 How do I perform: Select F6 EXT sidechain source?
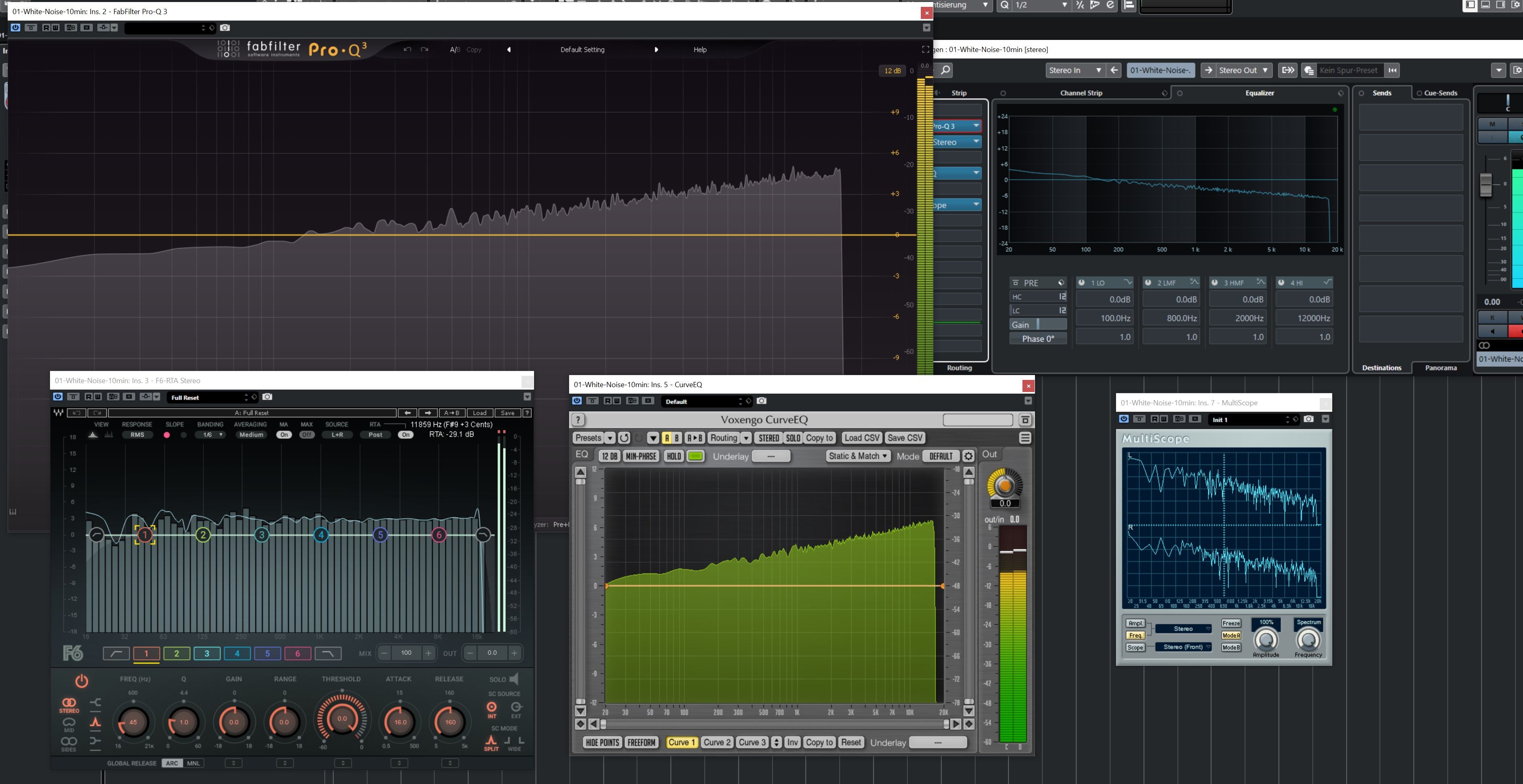click(x=516, y=709)
